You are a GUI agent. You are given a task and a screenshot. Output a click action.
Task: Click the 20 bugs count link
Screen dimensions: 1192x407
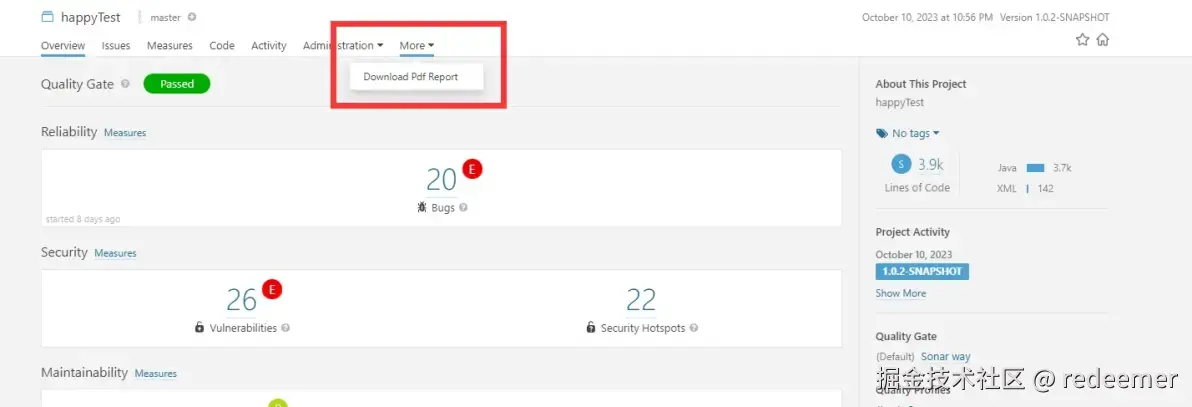point(441,179)
